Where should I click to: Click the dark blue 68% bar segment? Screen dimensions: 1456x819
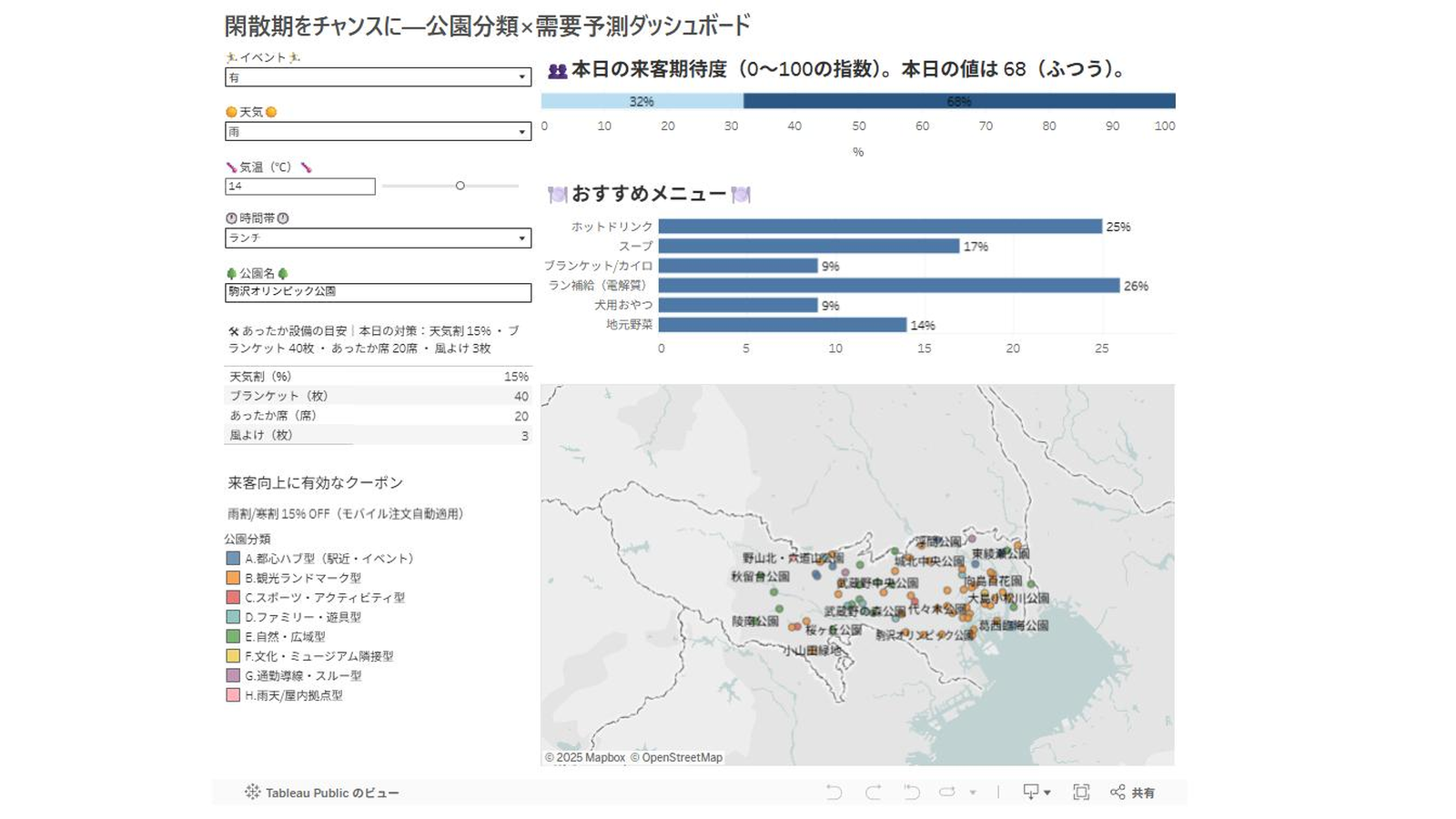[959, 101]
